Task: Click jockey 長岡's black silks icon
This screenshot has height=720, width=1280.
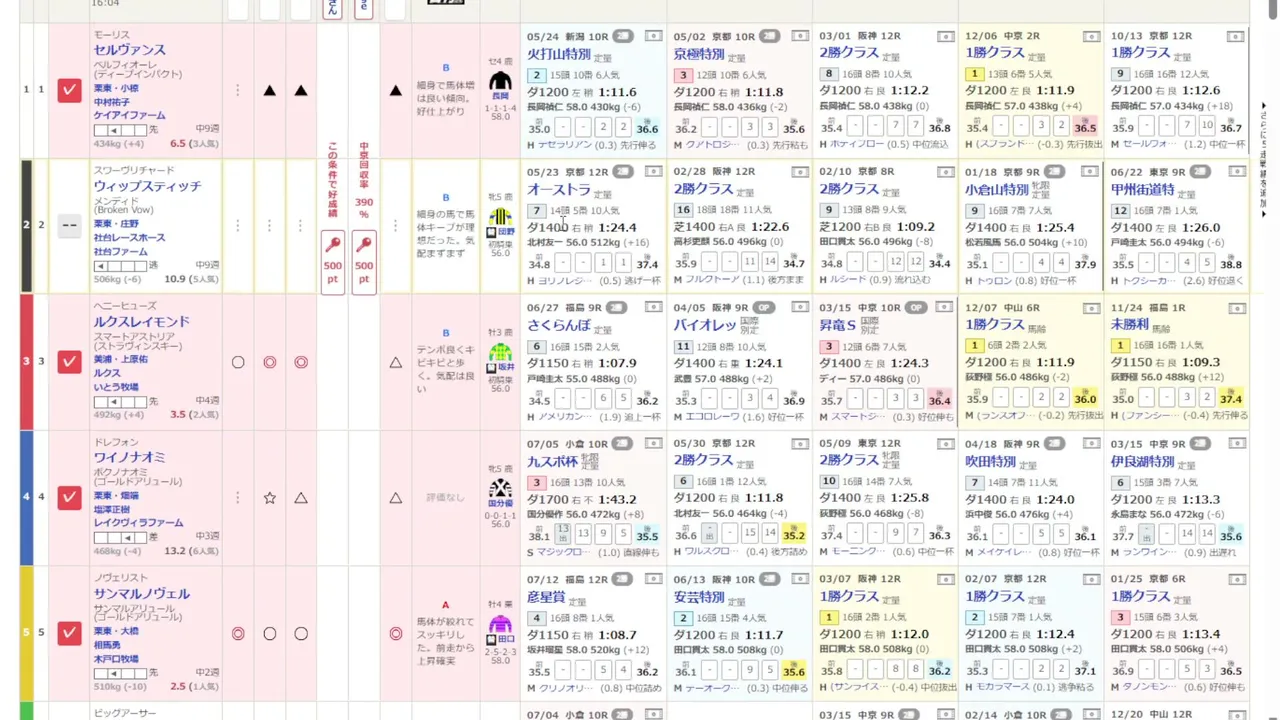Action: pyautogui.click(x=500, y=81)
